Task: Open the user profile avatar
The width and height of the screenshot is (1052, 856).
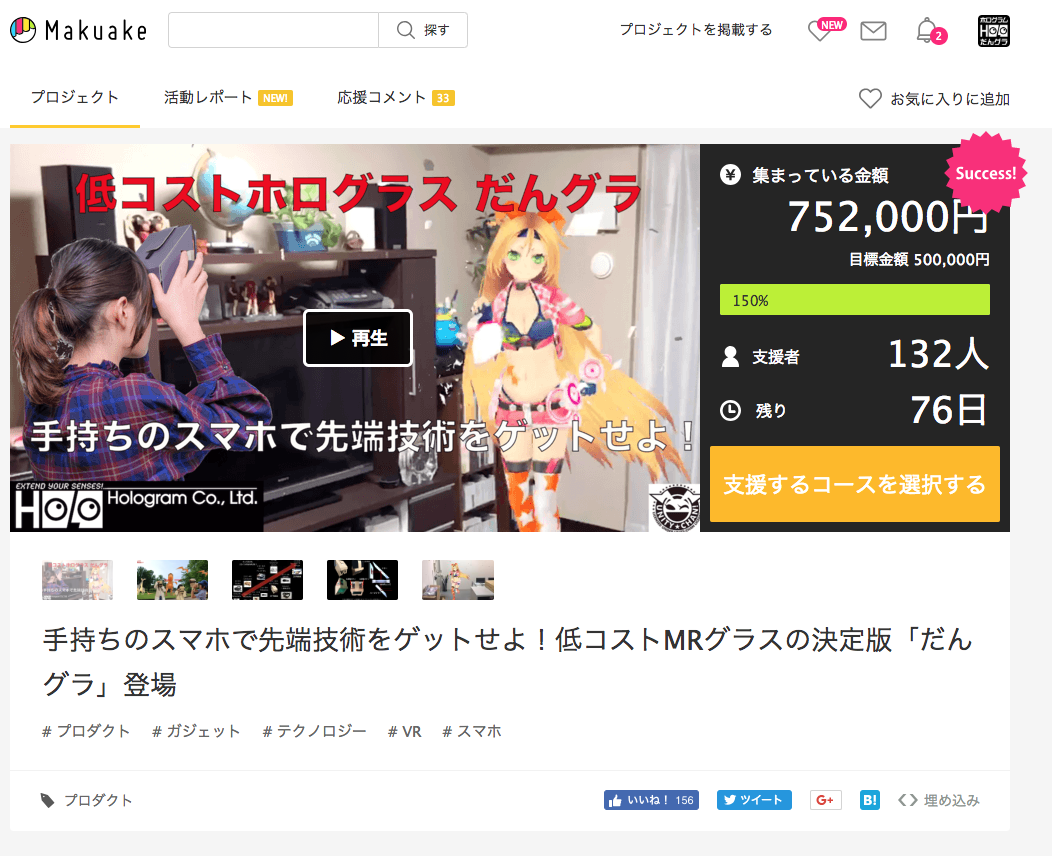Action: 994,31
